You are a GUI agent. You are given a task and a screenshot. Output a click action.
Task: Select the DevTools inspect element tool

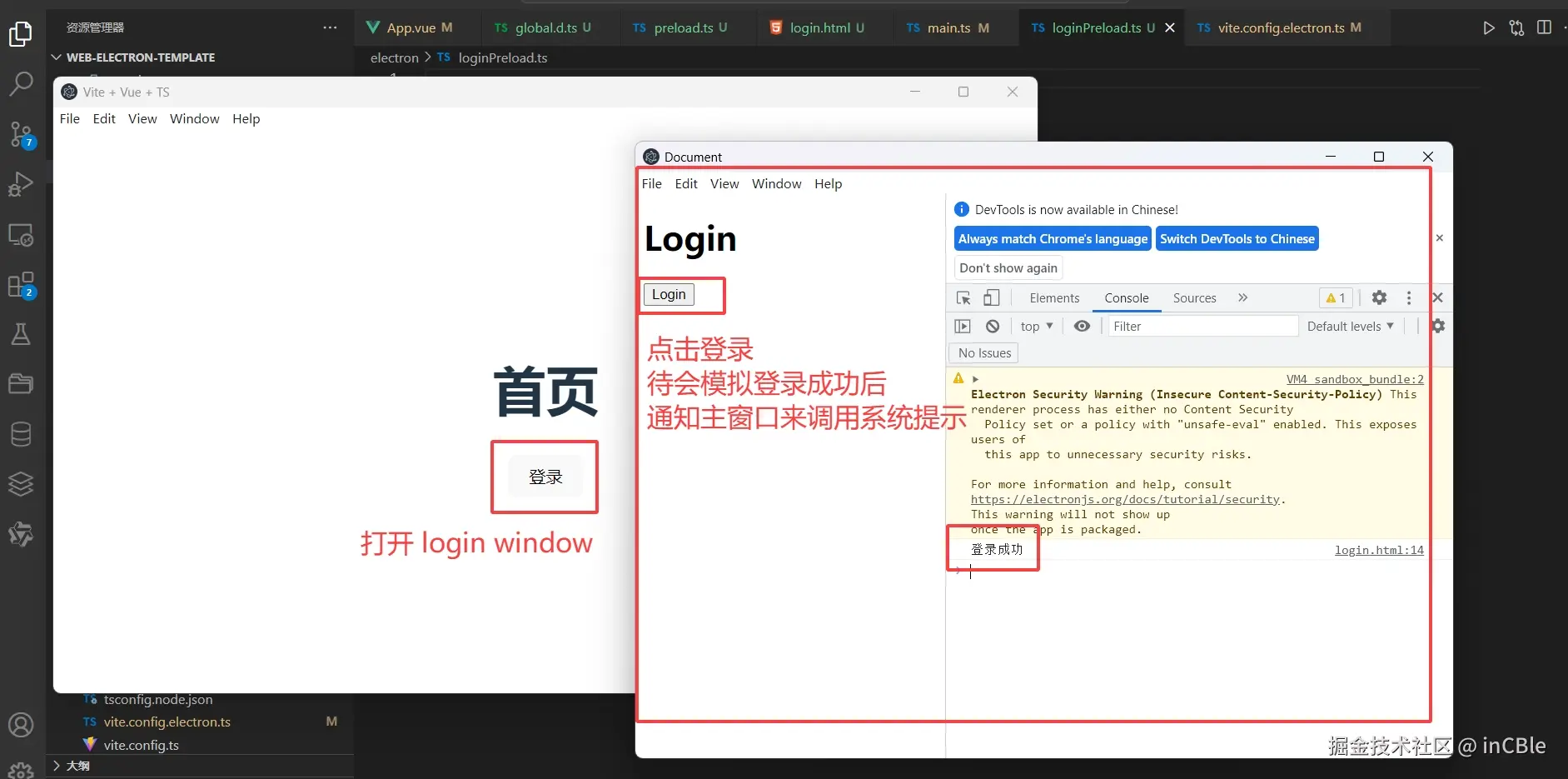[x=963, y=298]
